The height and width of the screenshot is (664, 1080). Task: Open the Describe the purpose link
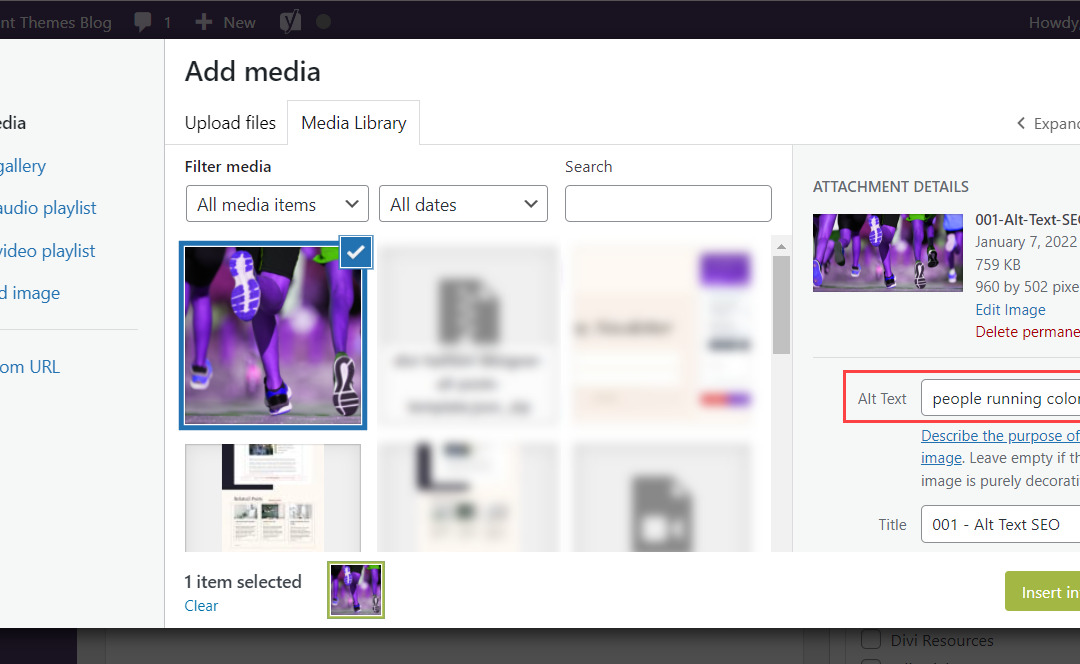pos(999,436)
